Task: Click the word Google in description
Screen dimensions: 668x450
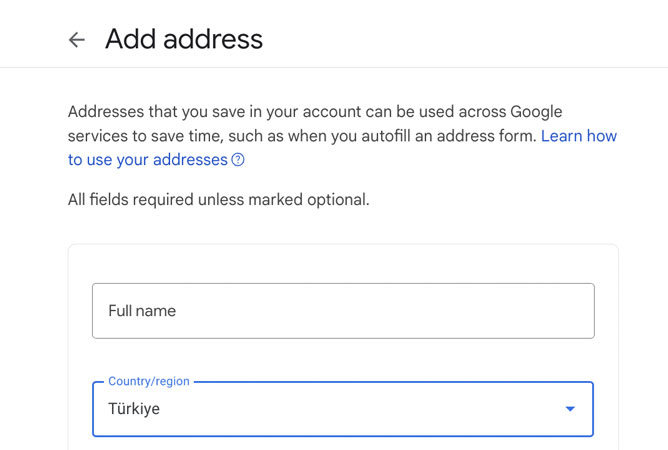Action: click(536, 111)
